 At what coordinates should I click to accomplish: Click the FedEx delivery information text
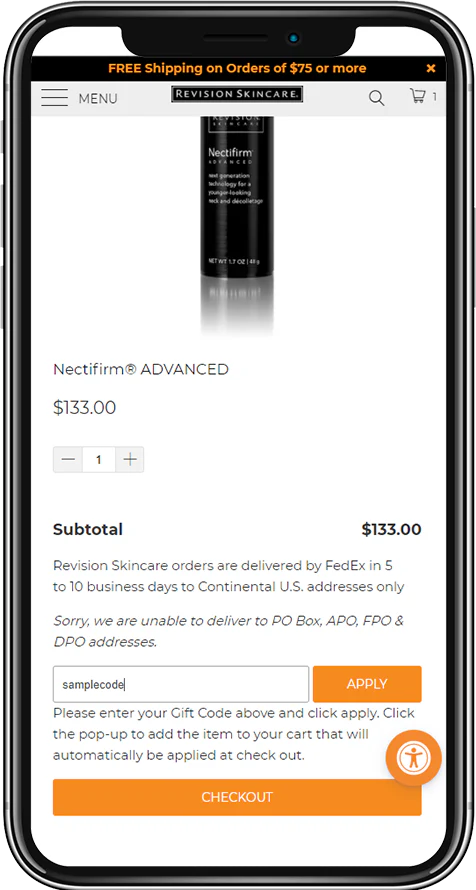pos(229,576)
